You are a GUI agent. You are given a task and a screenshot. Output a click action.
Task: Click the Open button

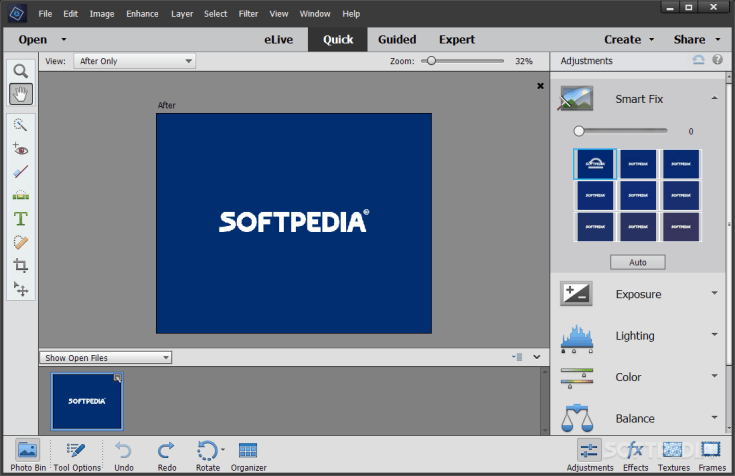[33, 39]
